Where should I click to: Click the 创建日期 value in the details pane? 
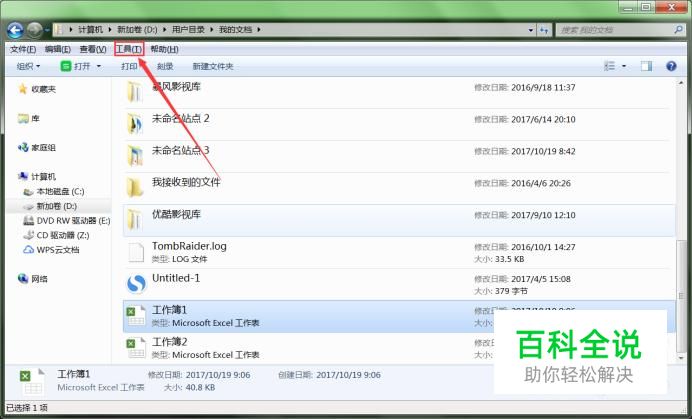point(348,375)
